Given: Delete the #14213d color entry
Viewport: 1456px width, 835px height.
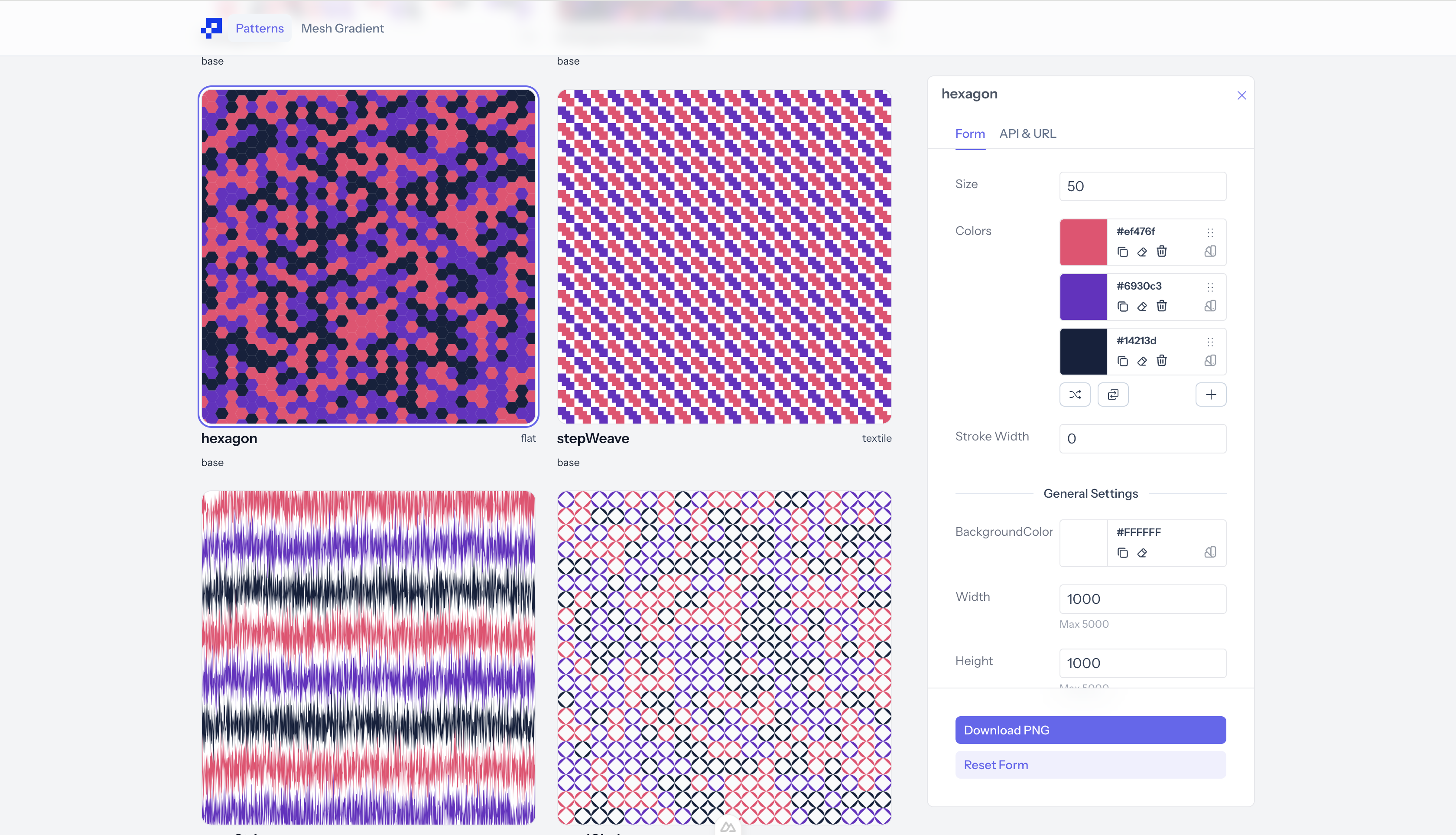Looking at the screenshot, I should pyautogui.click(x=1161, y=361).
